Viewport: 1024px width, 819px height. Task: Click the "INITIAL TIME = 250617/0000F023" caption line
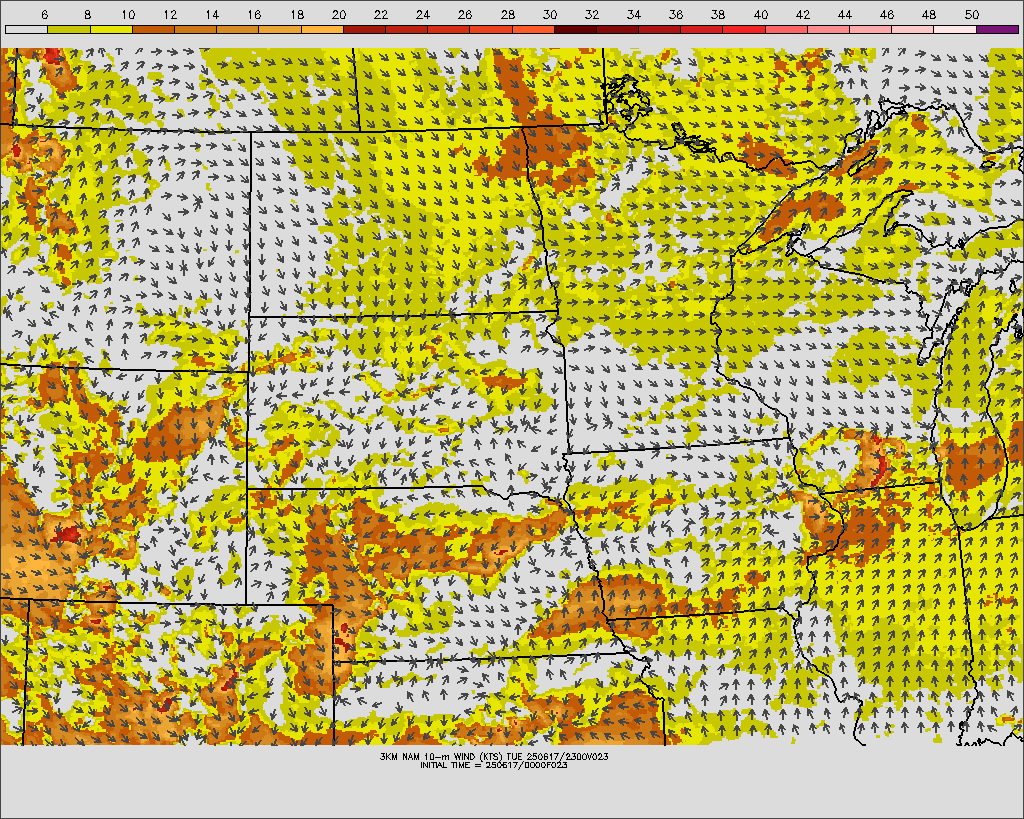click(x=494, y=765)
